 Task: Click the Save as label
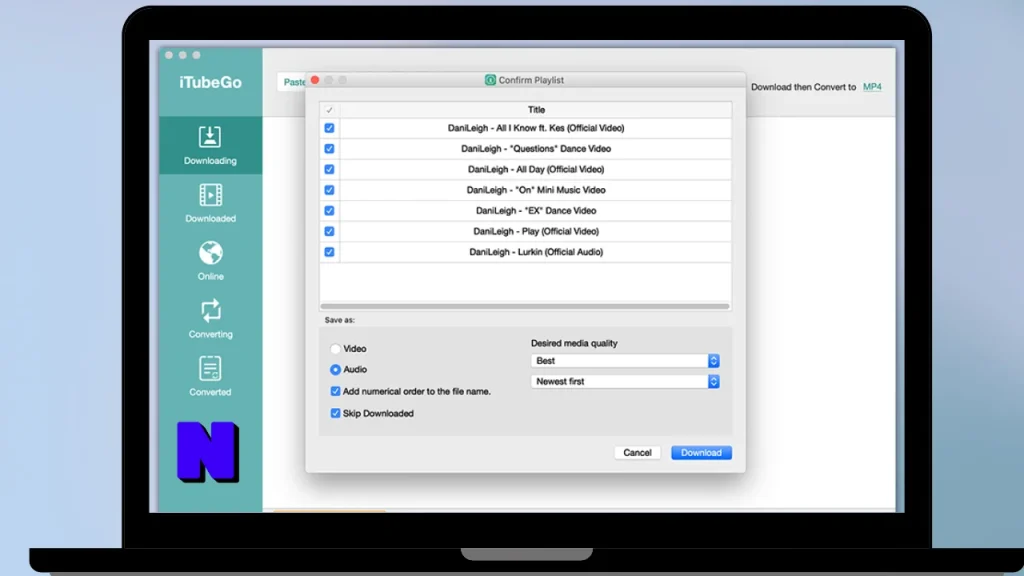pos(340,320)
